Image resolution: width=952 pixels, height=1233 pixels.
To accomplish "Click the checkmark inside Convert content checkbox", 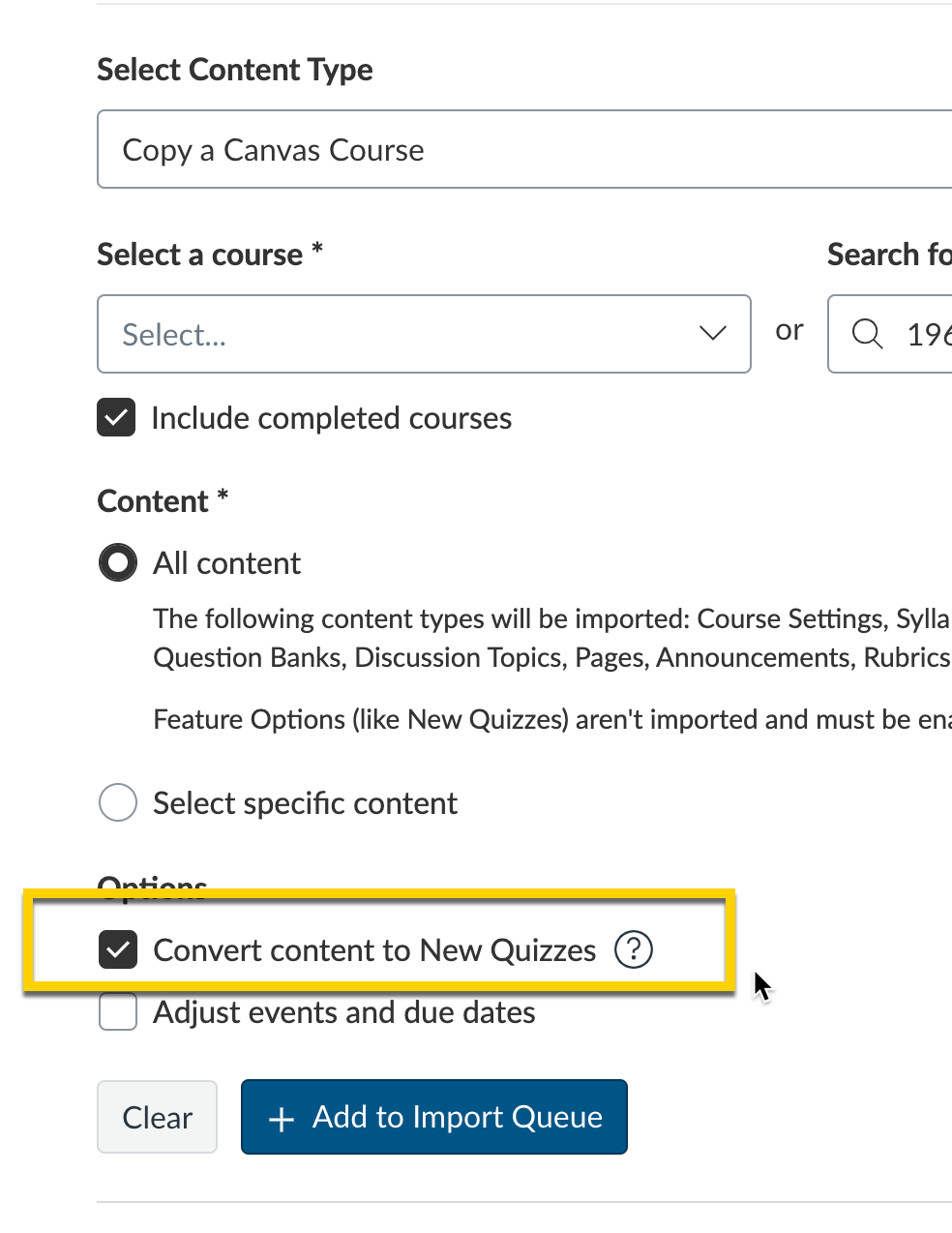I will point(117,949).
